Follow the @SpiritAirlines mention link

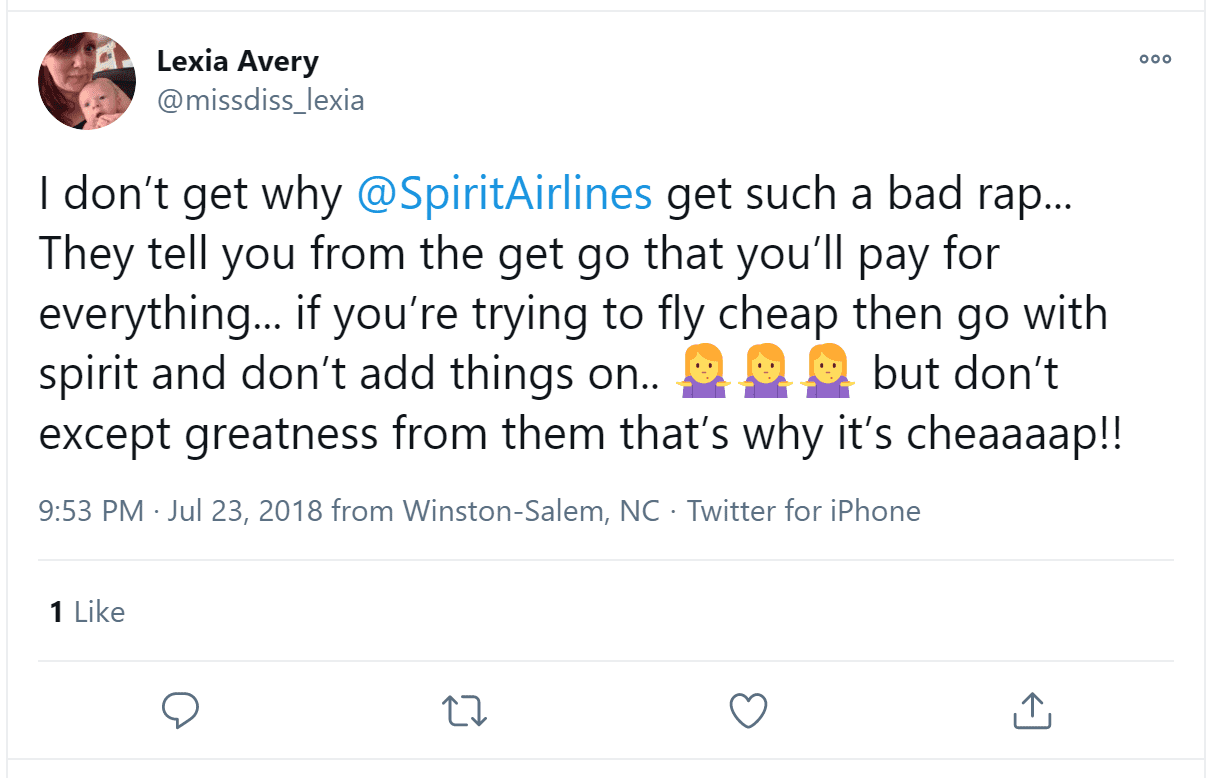pyautogui.click(x=505, y=196)
